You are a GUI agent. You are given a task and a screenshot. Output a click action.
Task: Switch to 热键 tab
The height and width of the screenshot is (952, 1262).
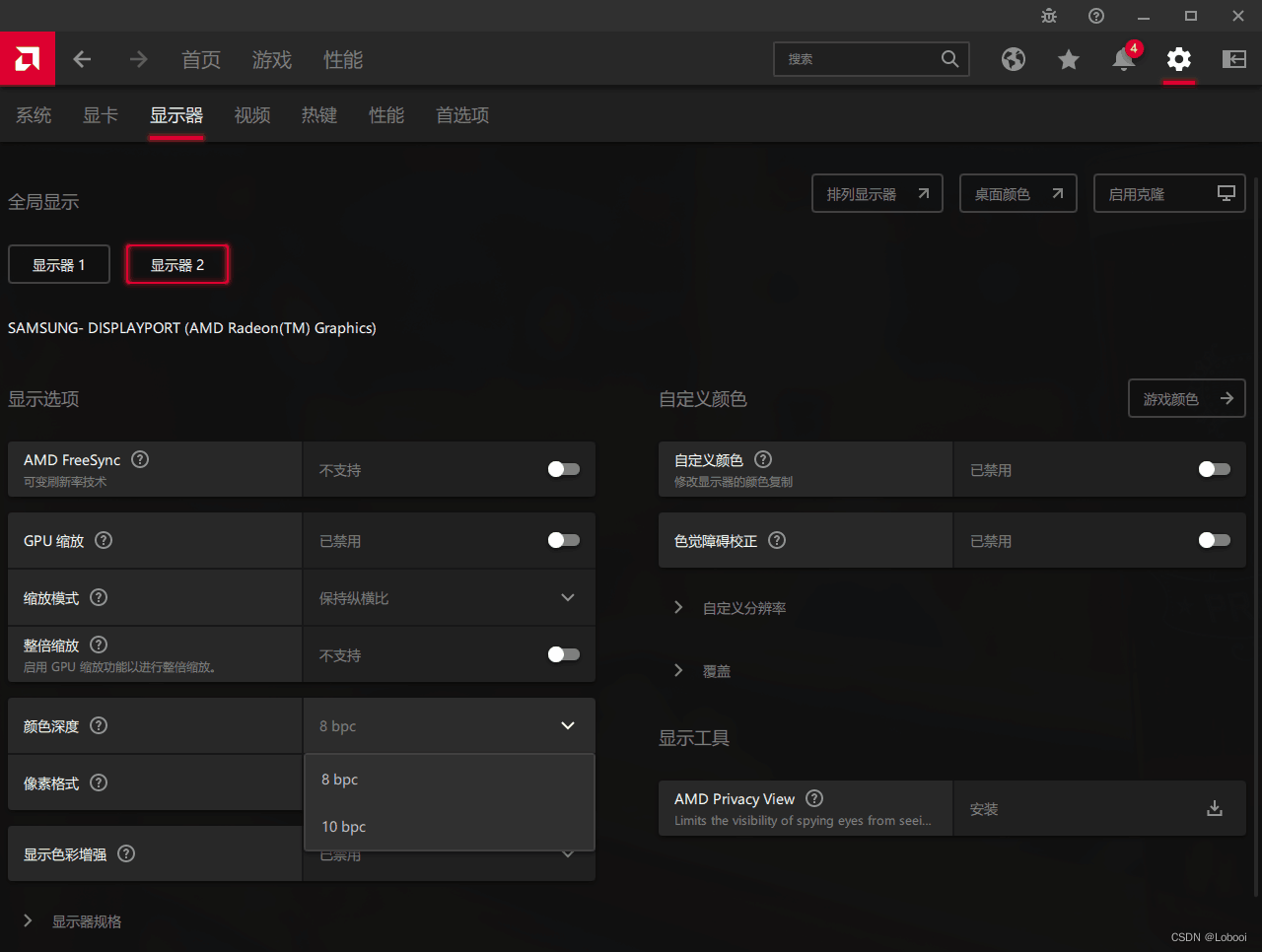[319, 115]
